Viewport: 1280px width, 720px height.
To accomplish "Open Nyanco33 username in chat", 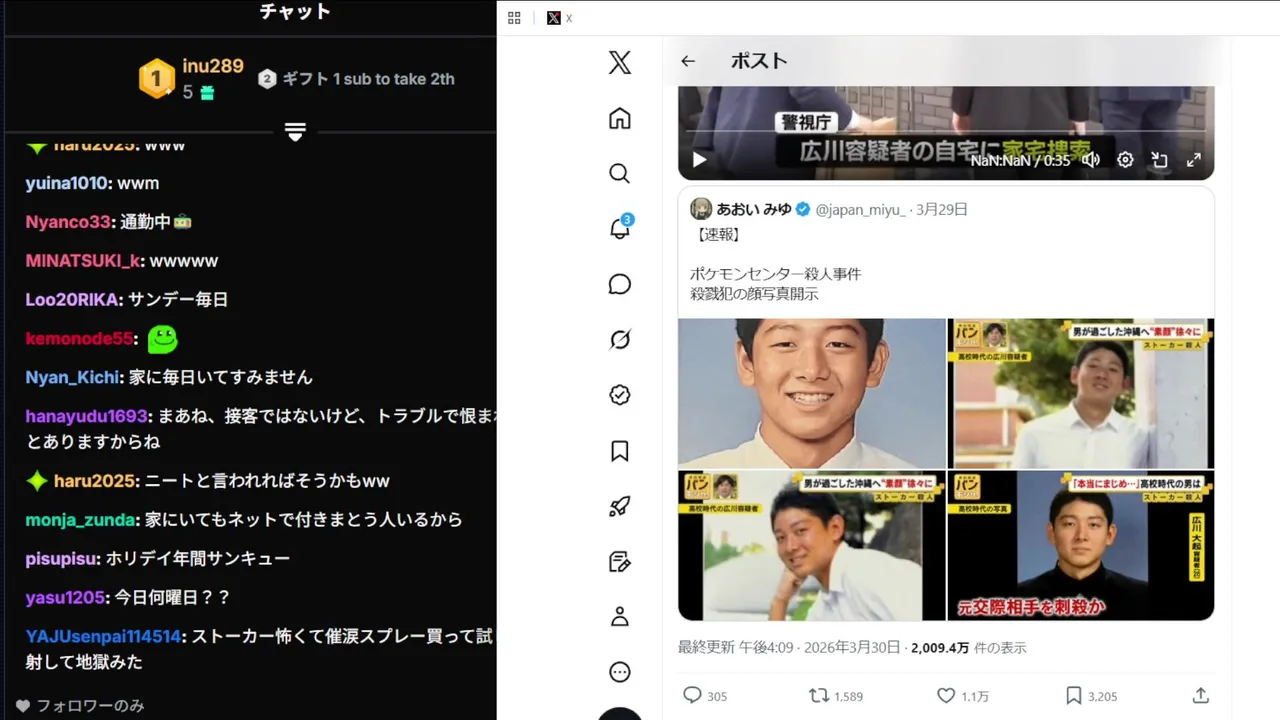I will pyautogui.click(x=68, y=222).
